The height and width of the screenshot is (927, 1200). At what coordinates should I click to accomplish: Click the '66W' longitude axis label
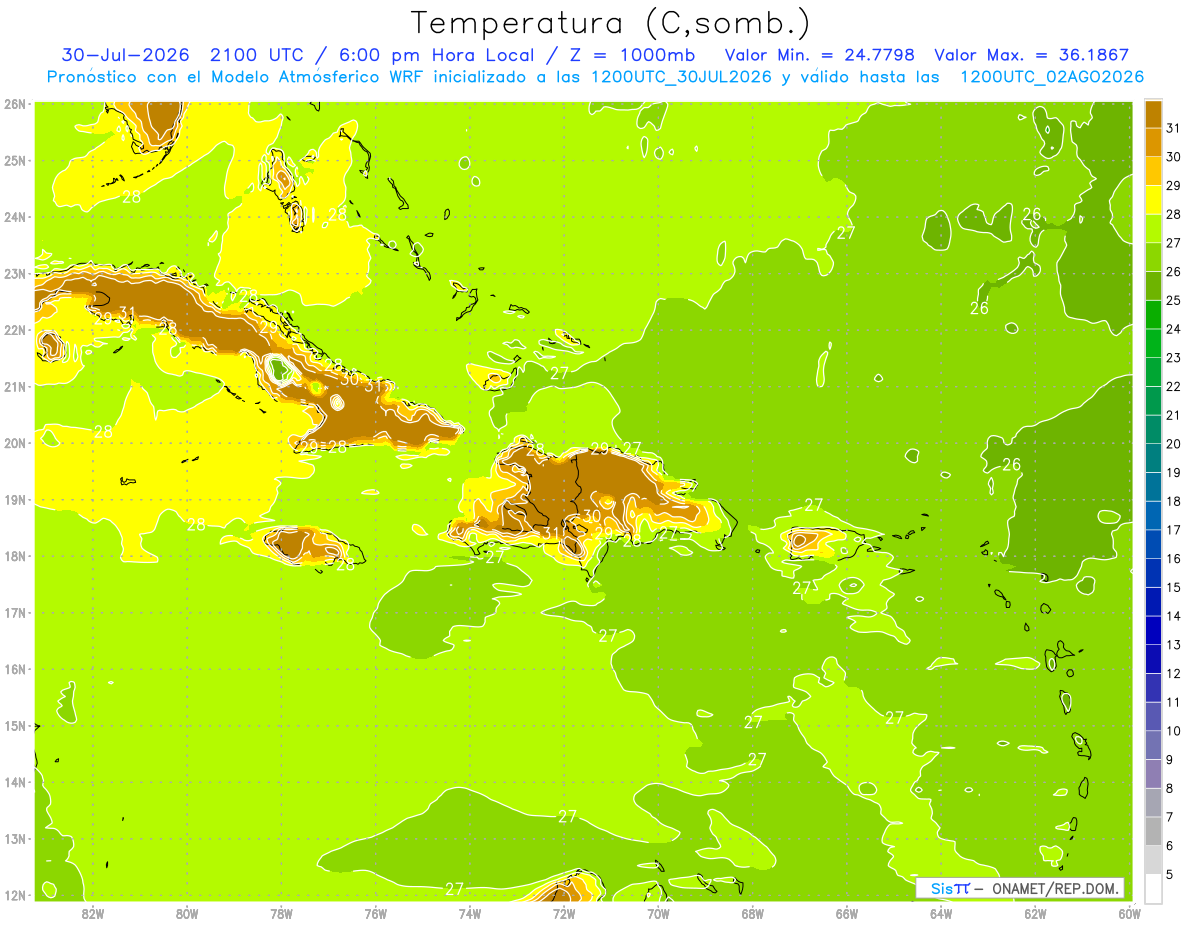click(846, 913)
